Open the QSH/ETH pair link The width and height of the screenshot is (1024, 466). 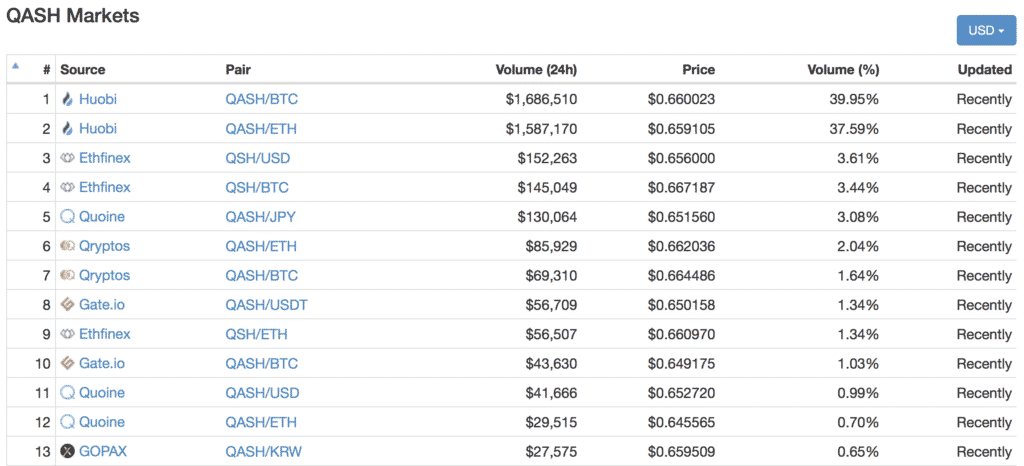(x=257, y=334)
